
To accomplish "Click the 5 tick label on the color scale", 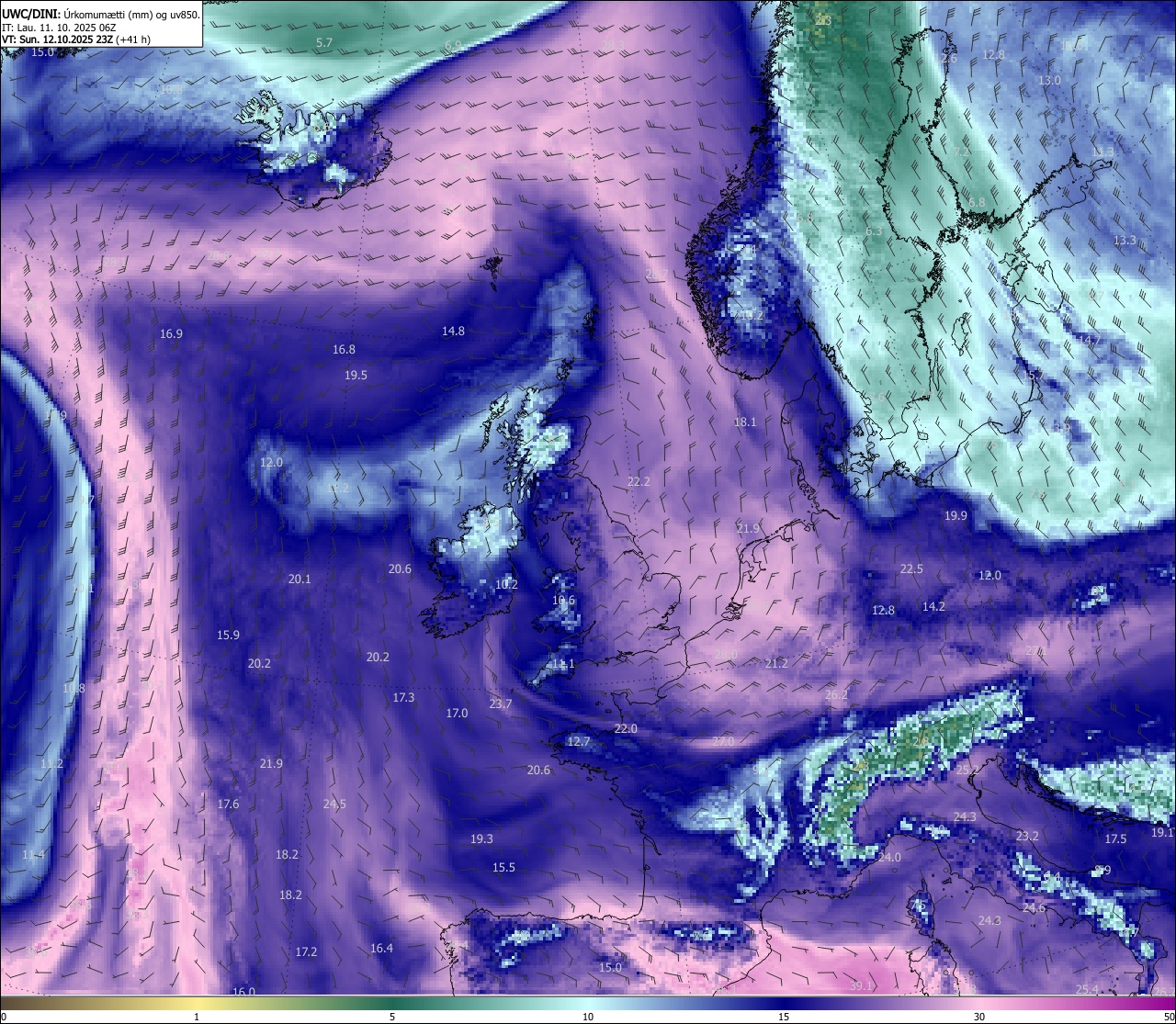I will point(392,1017).
